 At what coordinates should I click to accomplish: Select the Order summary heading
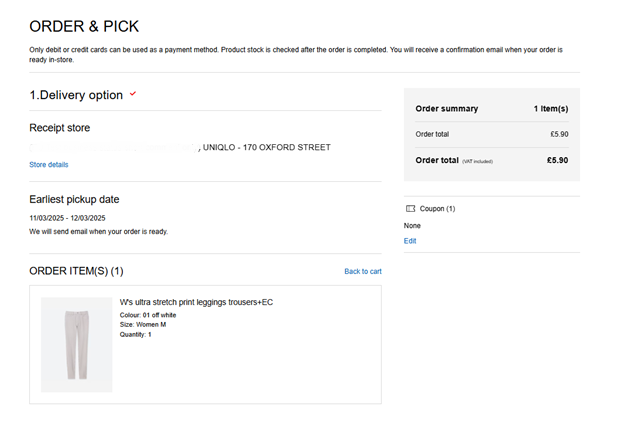446,108
